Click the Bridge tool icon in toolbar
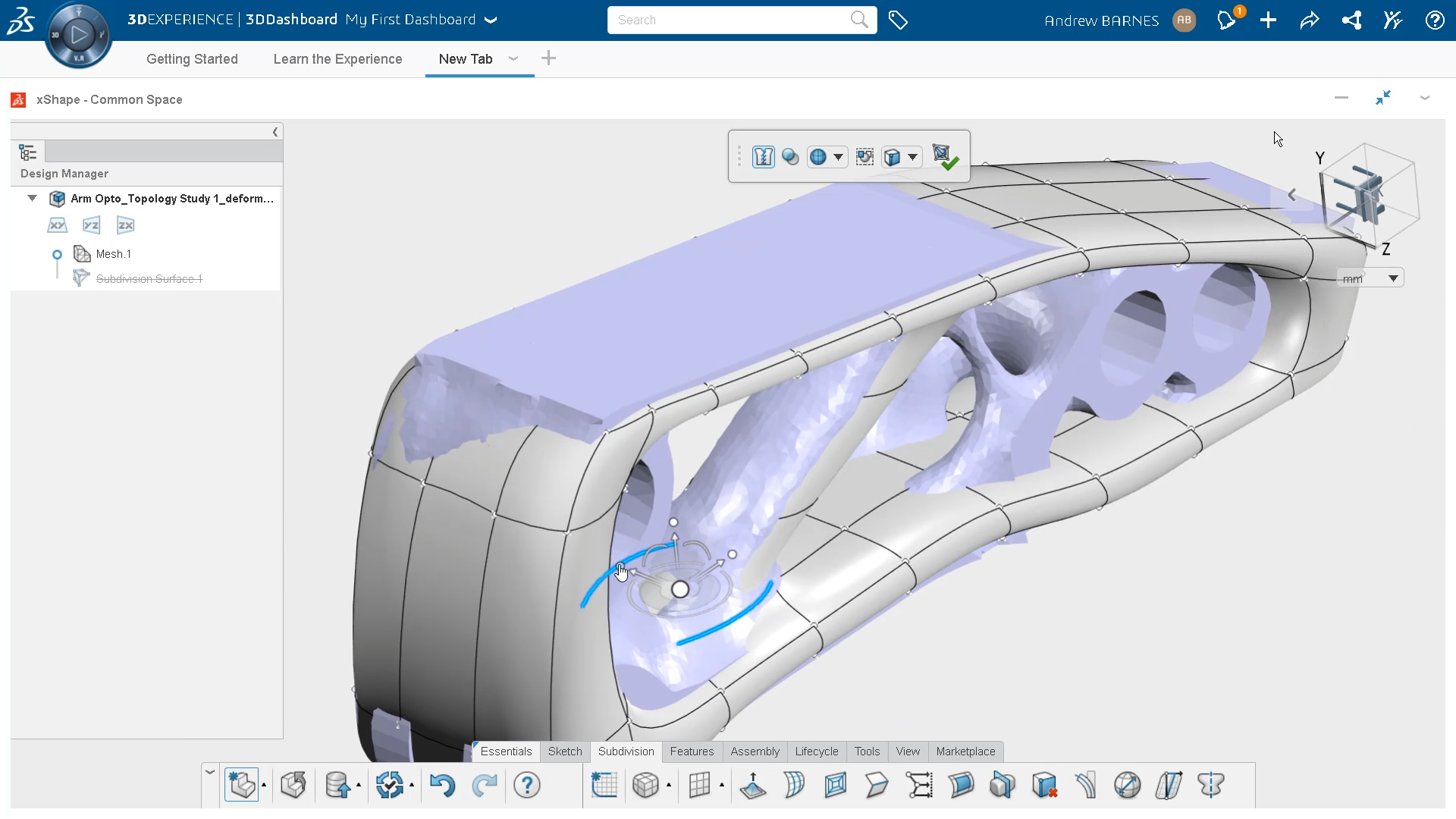Viewport: 1456px width, 819px height. [959, 785]
